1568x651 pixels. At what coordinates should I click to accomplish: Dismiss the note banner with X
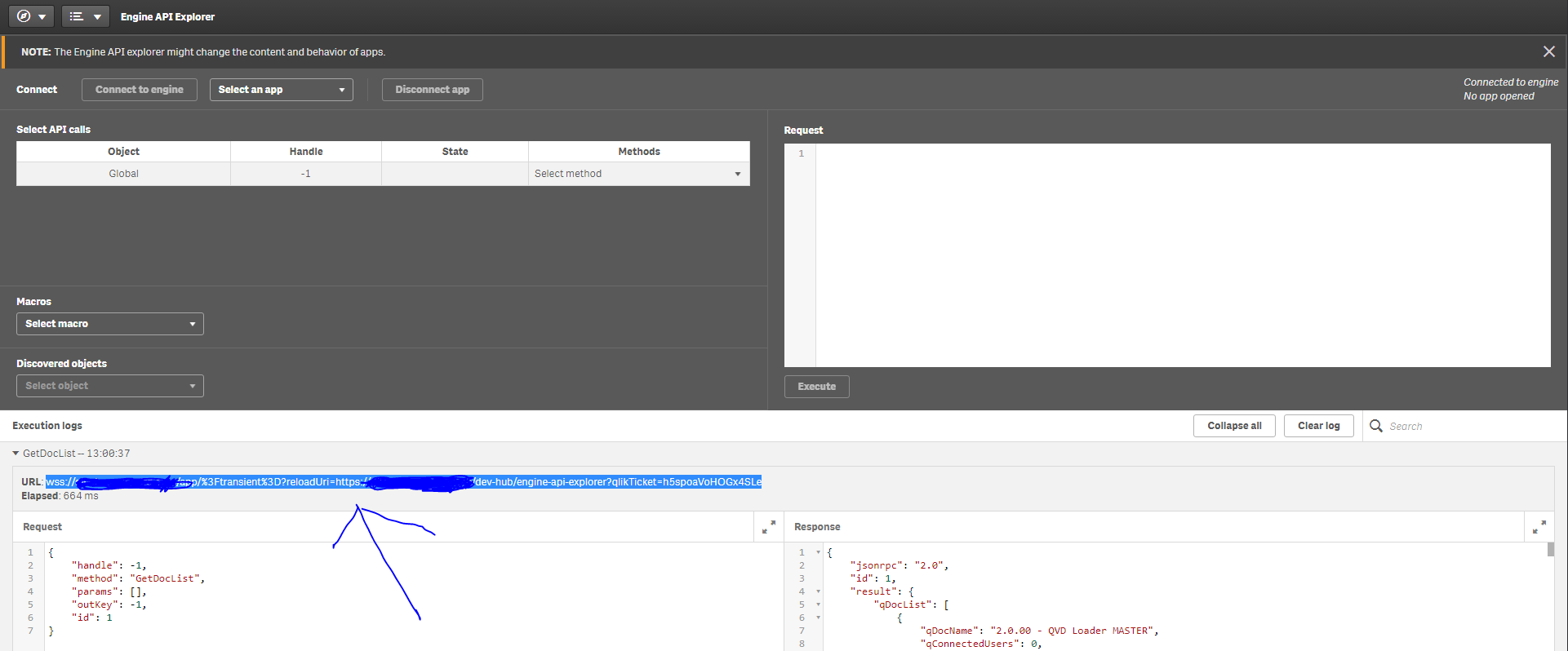click(x=1548, y=51)
